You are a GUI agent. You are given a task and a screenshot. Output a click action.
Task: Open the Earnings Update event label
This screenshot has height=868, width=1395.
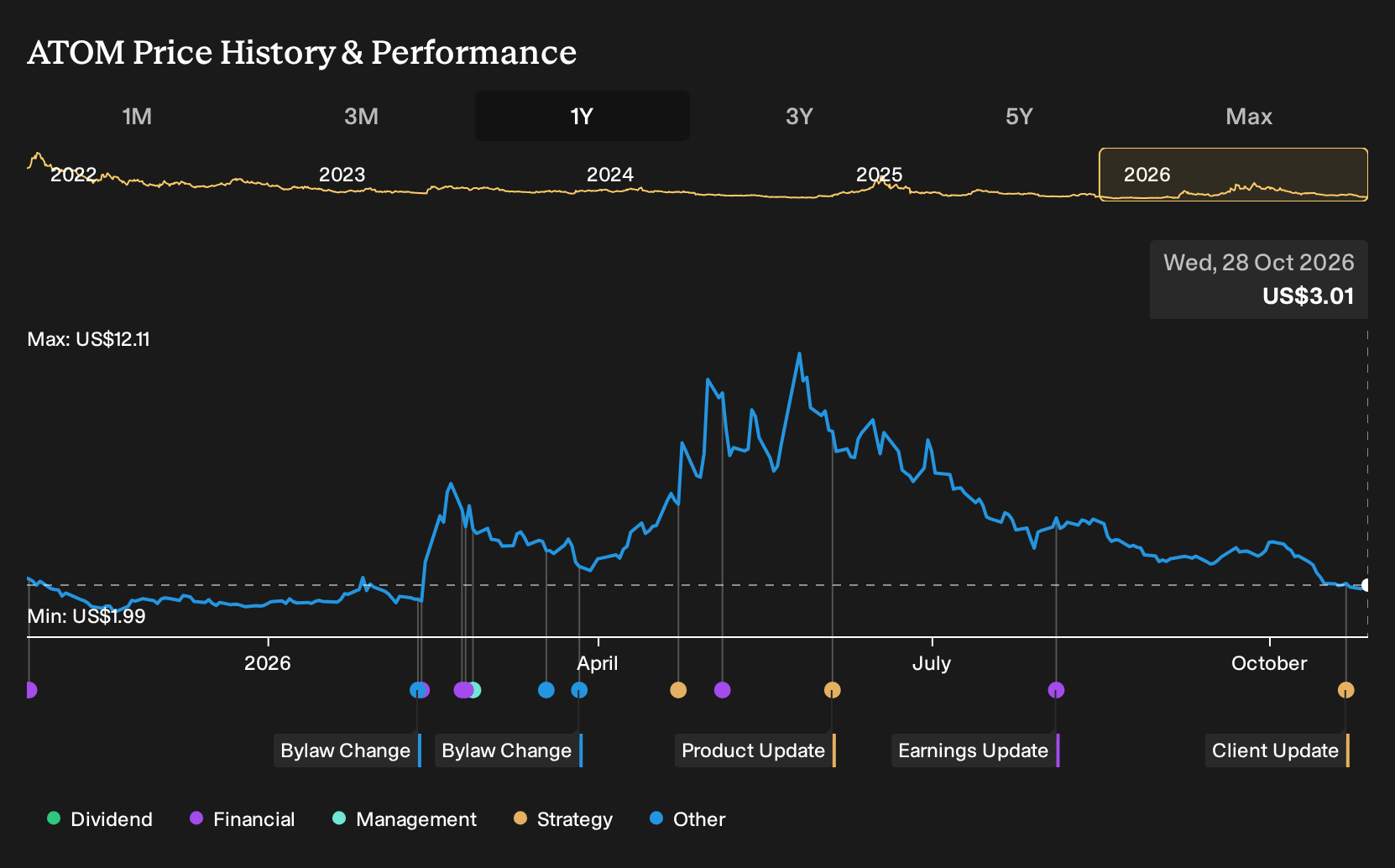975,750
